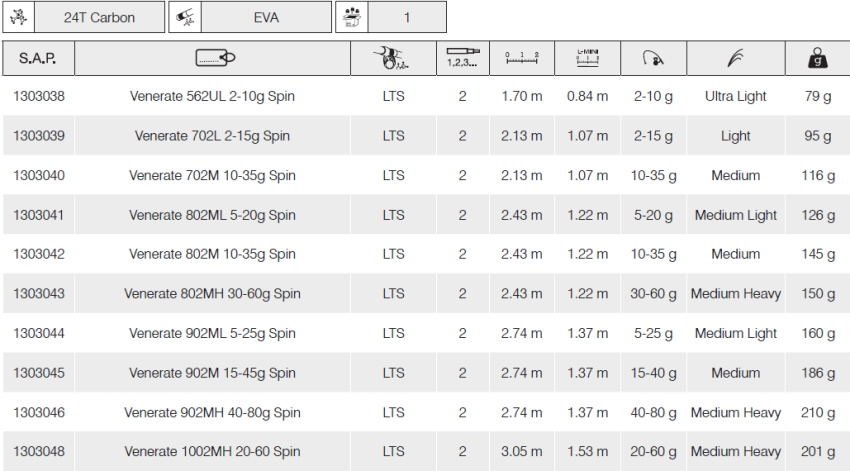Click the rod action curve icon header
This screenshot has height=471, width=850.
(735, 59)
